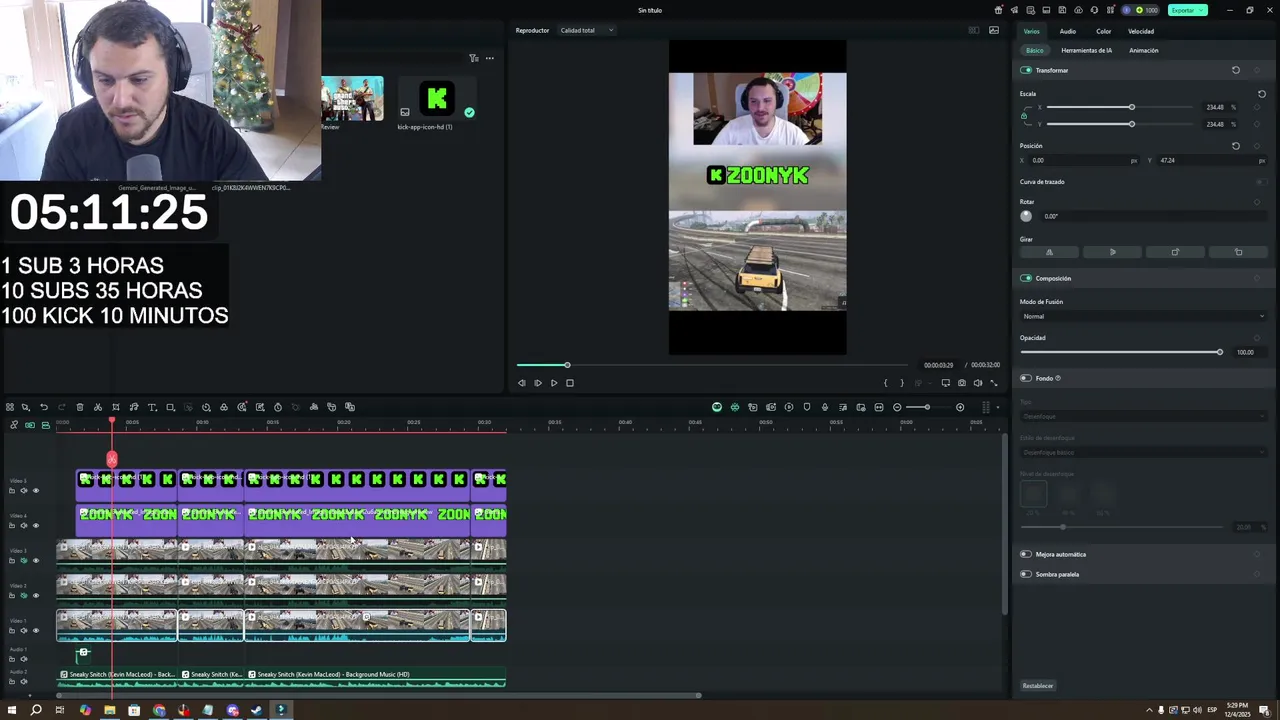This screenshot has width=1280, height=720.
Task: Open the text tool in timeline toolbar
Action: [152, 407]
